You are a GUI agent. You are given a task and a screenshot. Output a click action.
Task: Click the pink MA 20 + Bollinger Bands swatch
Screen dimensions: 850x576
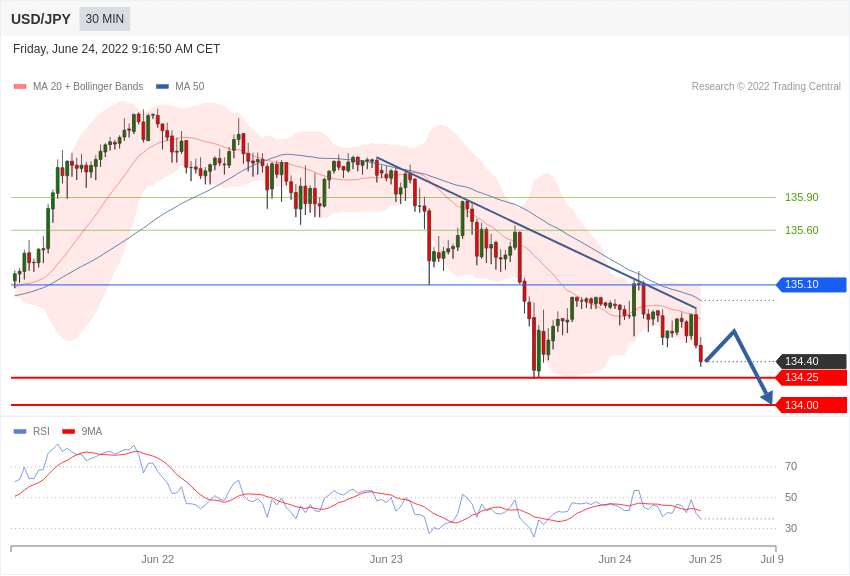[x=20, y=87]
